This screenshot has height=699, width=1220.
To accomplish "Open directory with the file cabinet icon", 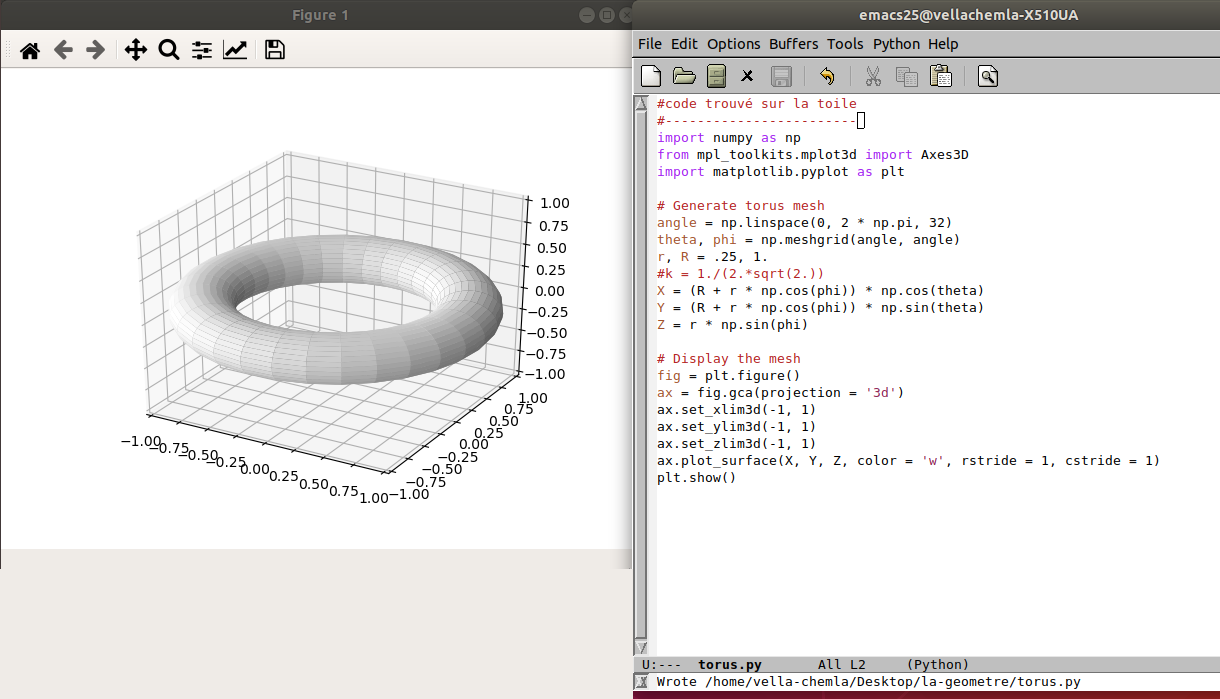I will [x=716, y=76].
